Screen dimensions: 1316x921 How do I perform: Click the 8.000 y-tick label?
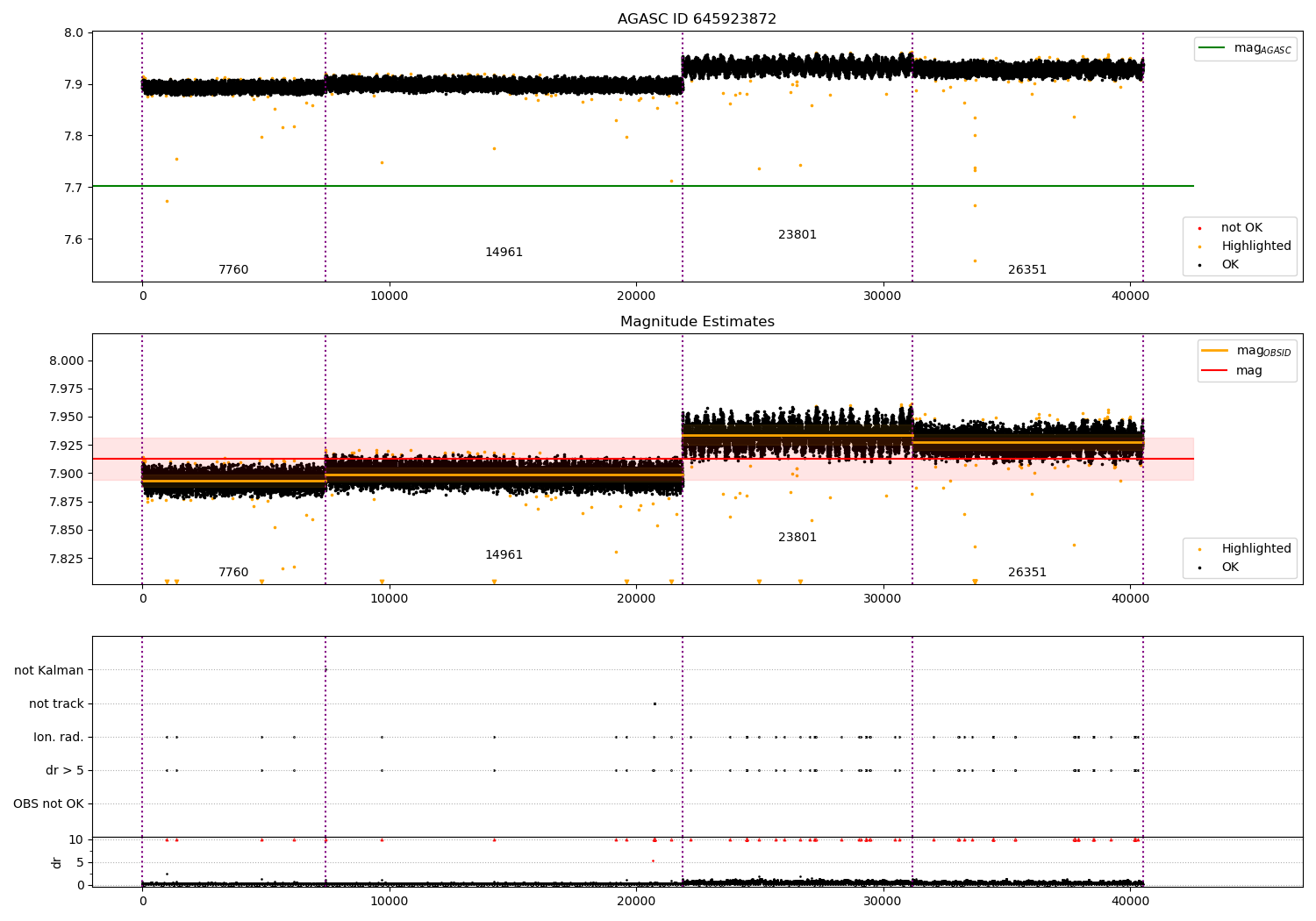68,361
